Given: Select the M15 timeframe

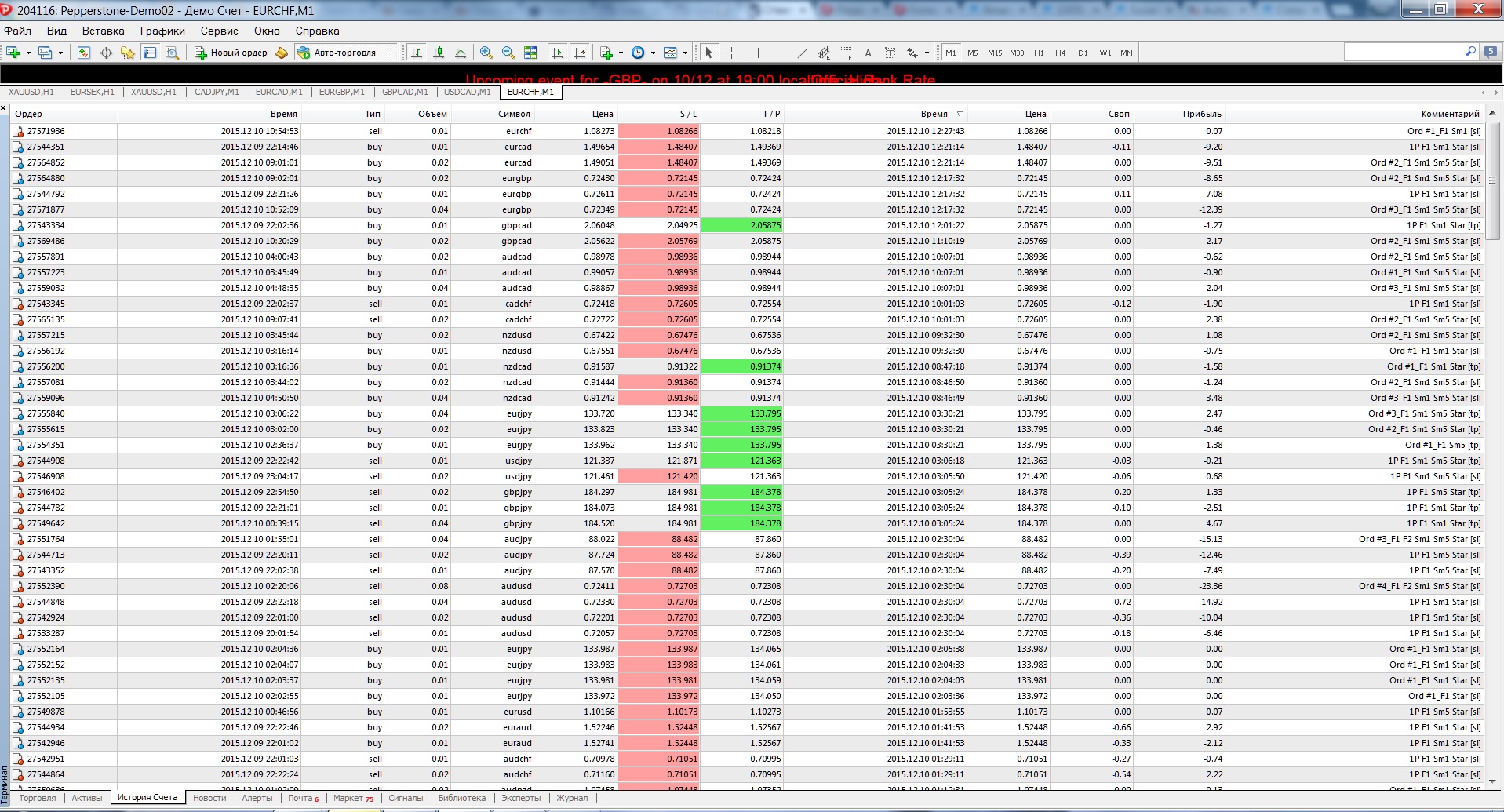Looking at the screenshot, I should 995,53.
